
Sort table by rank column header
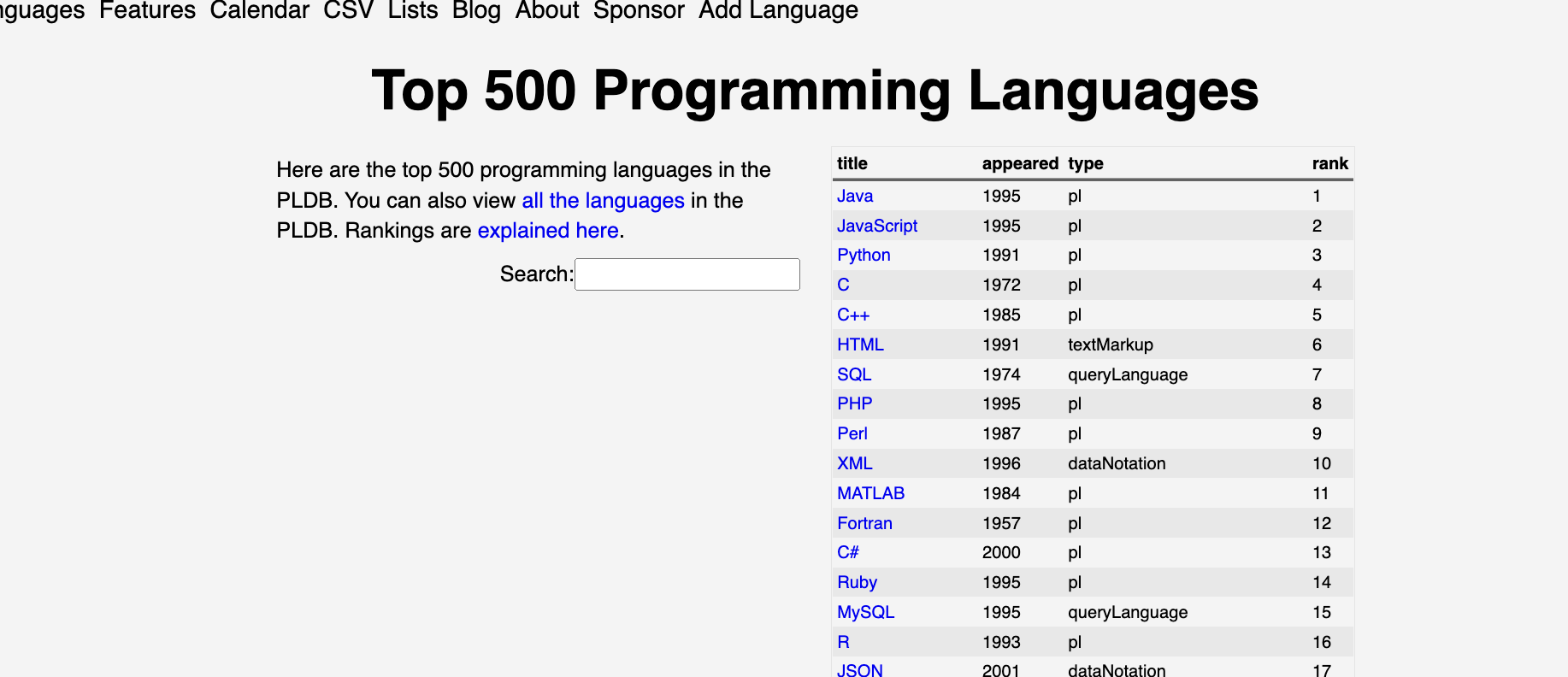[x=1330, y=163]
